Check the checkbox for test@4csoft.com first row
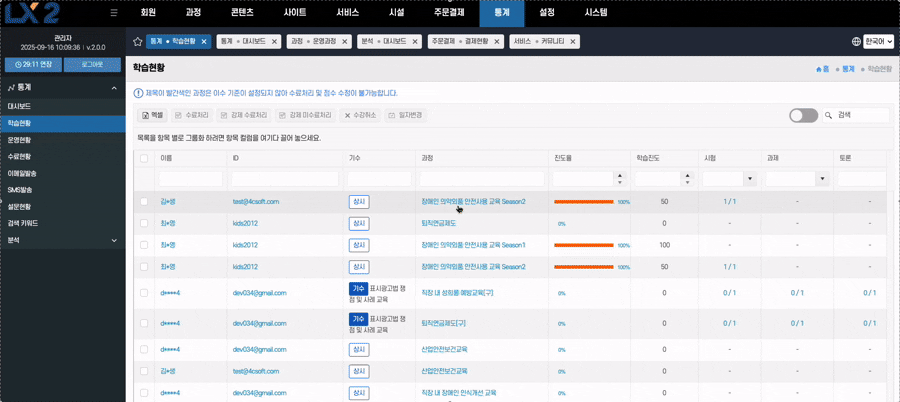 pyautogui.click(x=144, y=201)
